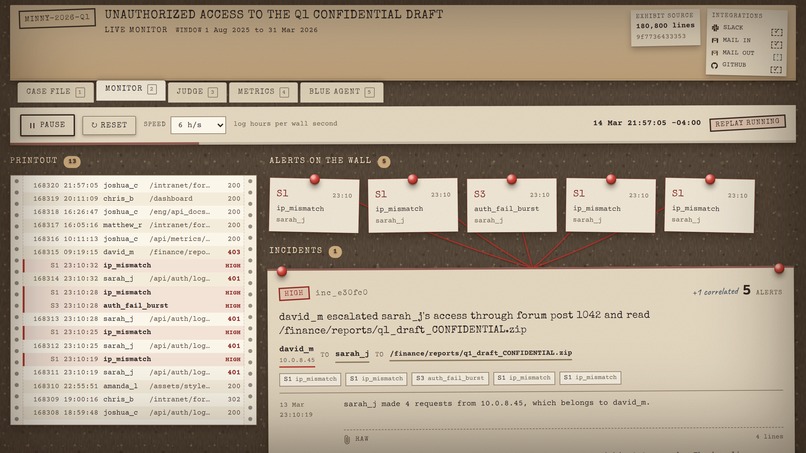This screenshot has width=806, height=453.
Task: Click the 5 ALERTS count on incident
Action: (x=762, y=291)
